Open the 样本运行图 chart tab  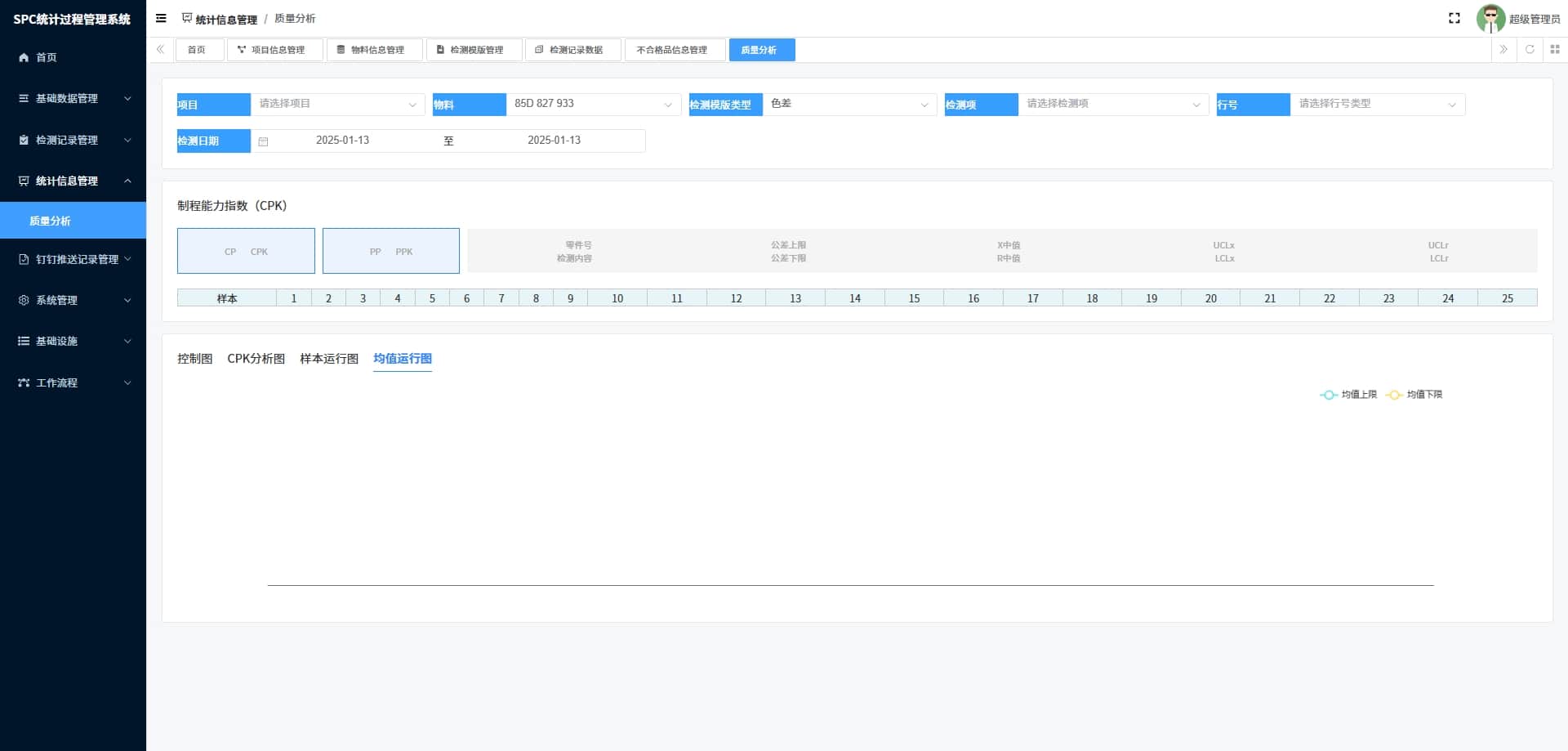[x=329, y=359]
